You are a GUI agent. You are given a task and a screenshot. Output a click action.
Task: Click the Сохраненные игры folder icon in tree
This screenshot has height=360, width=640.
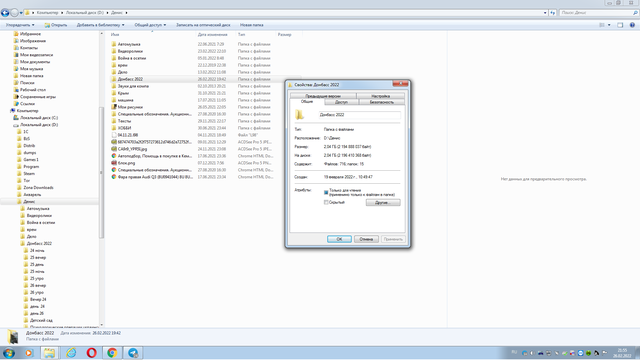16,97
